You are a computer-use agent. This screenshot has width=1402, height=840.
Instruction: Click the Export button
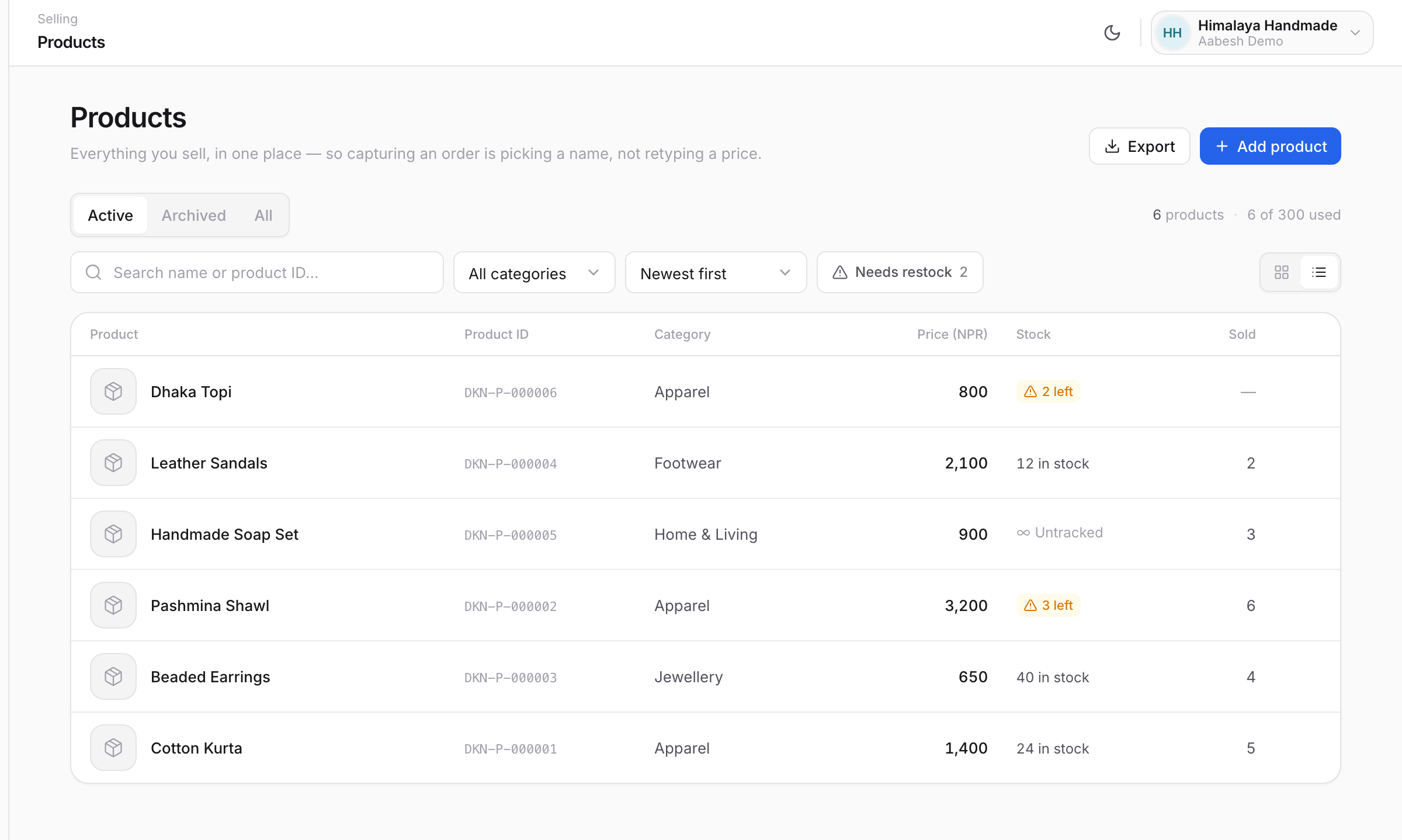pos(1139,146)
